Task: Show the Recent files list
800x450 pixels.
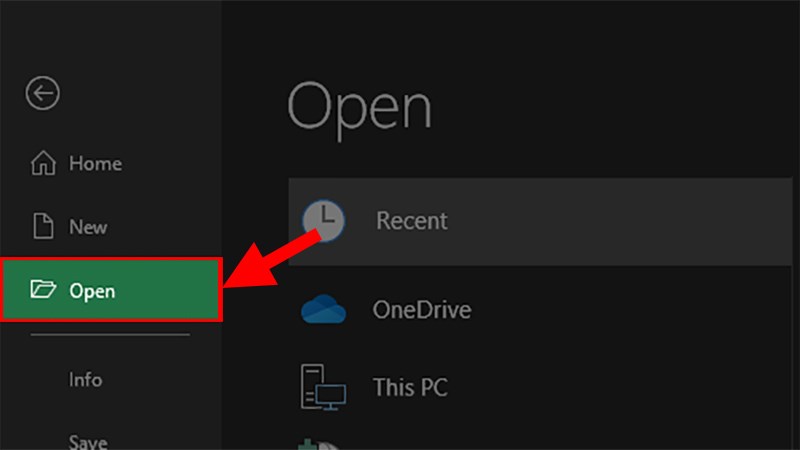Action: (411, 220)
